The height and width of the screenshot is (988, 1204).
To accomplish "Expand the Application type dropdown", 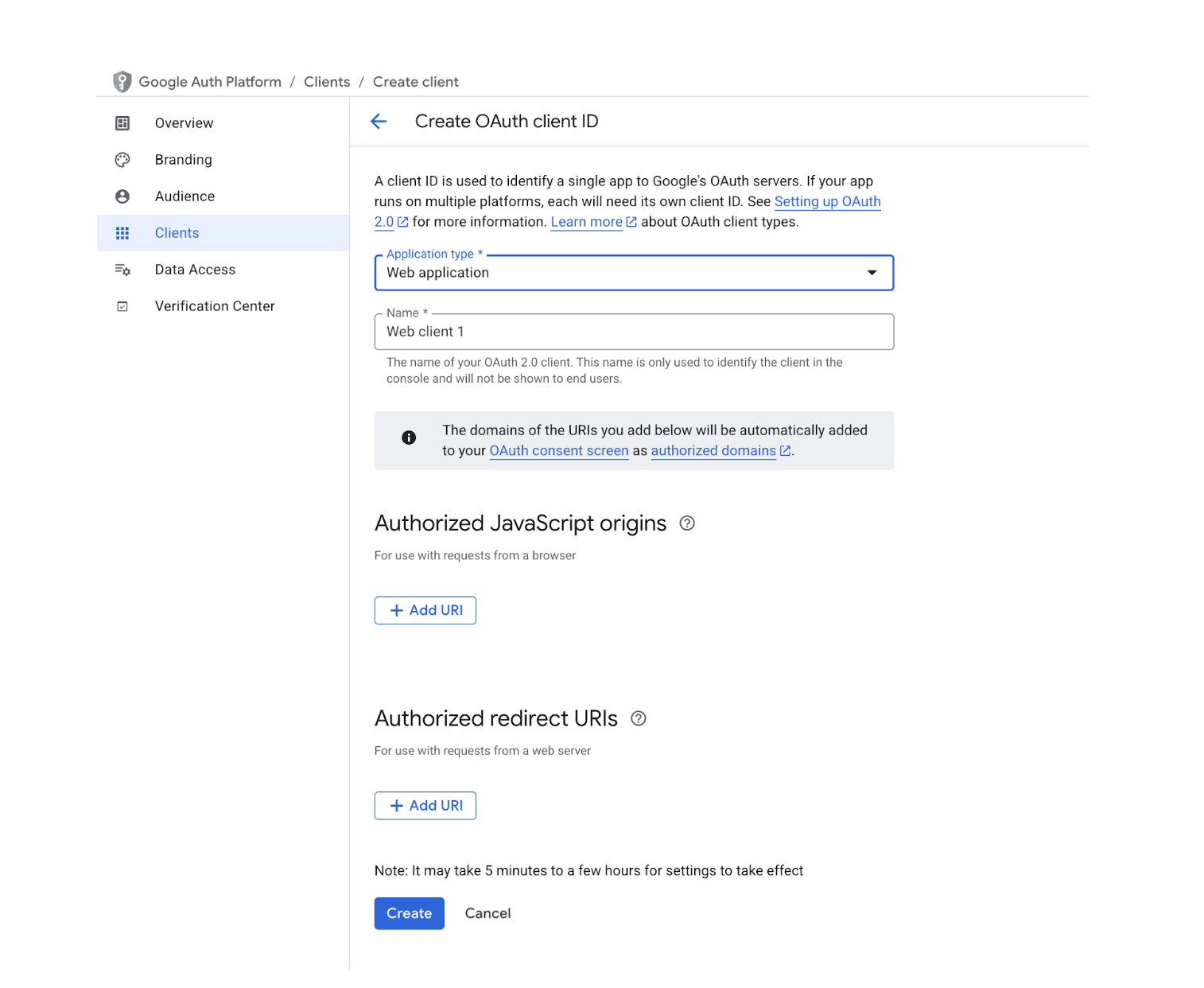I will tap(872, 273).
